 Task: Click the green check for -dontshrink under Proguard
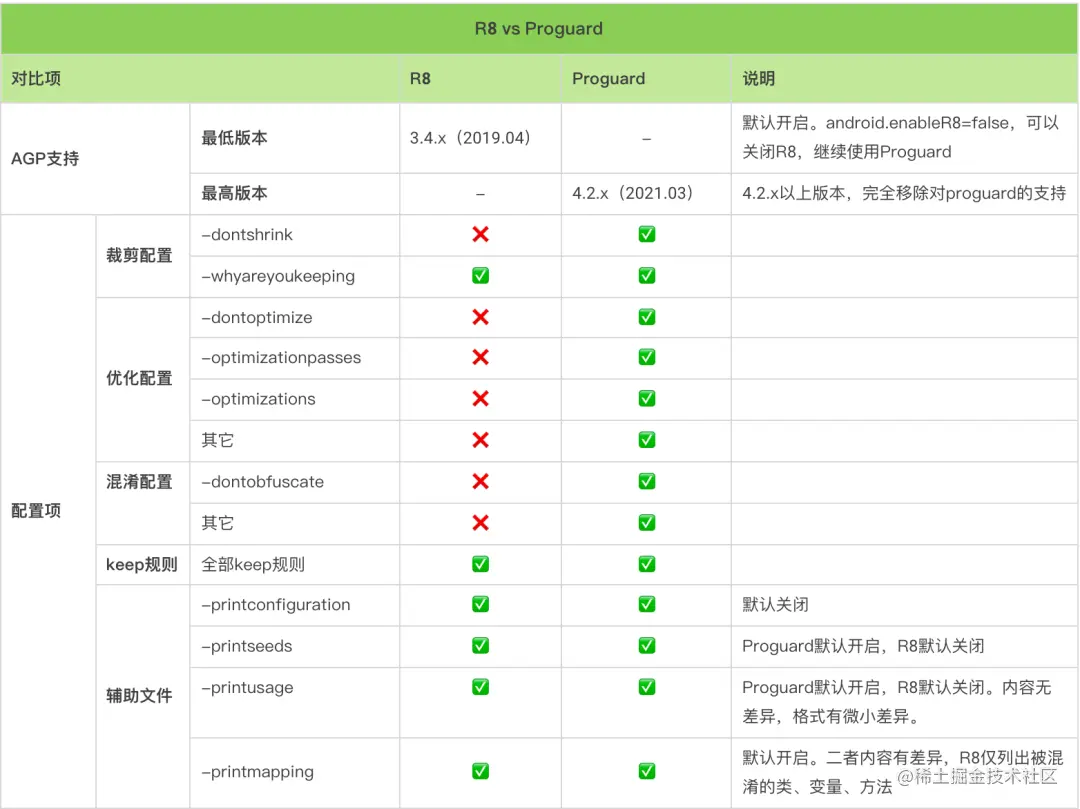pyautogui.click(x=647, y=234)
